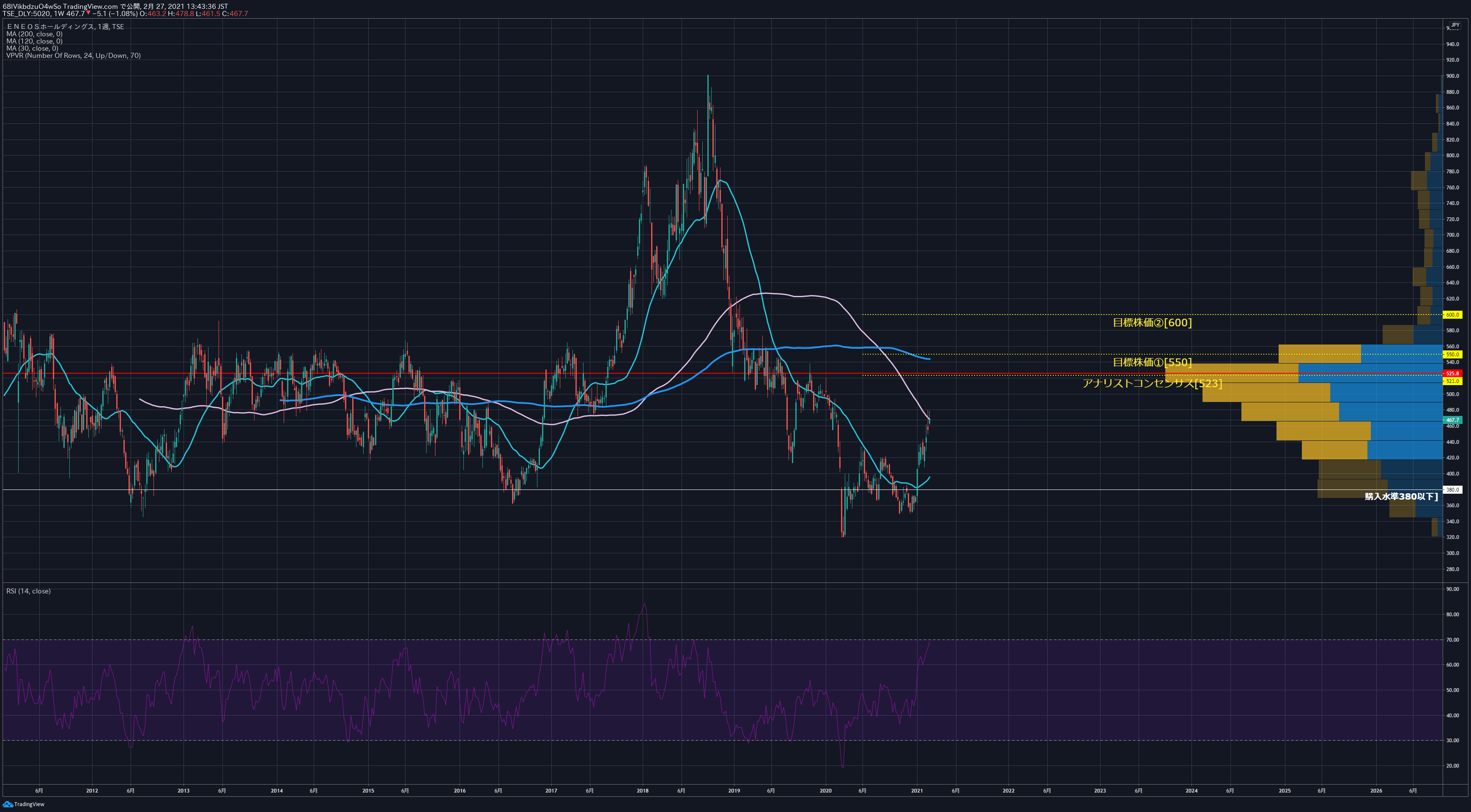Screen dimensions: 1471x812
Task: Click the 2022 label on time axis
Action: pos(1008,791)
